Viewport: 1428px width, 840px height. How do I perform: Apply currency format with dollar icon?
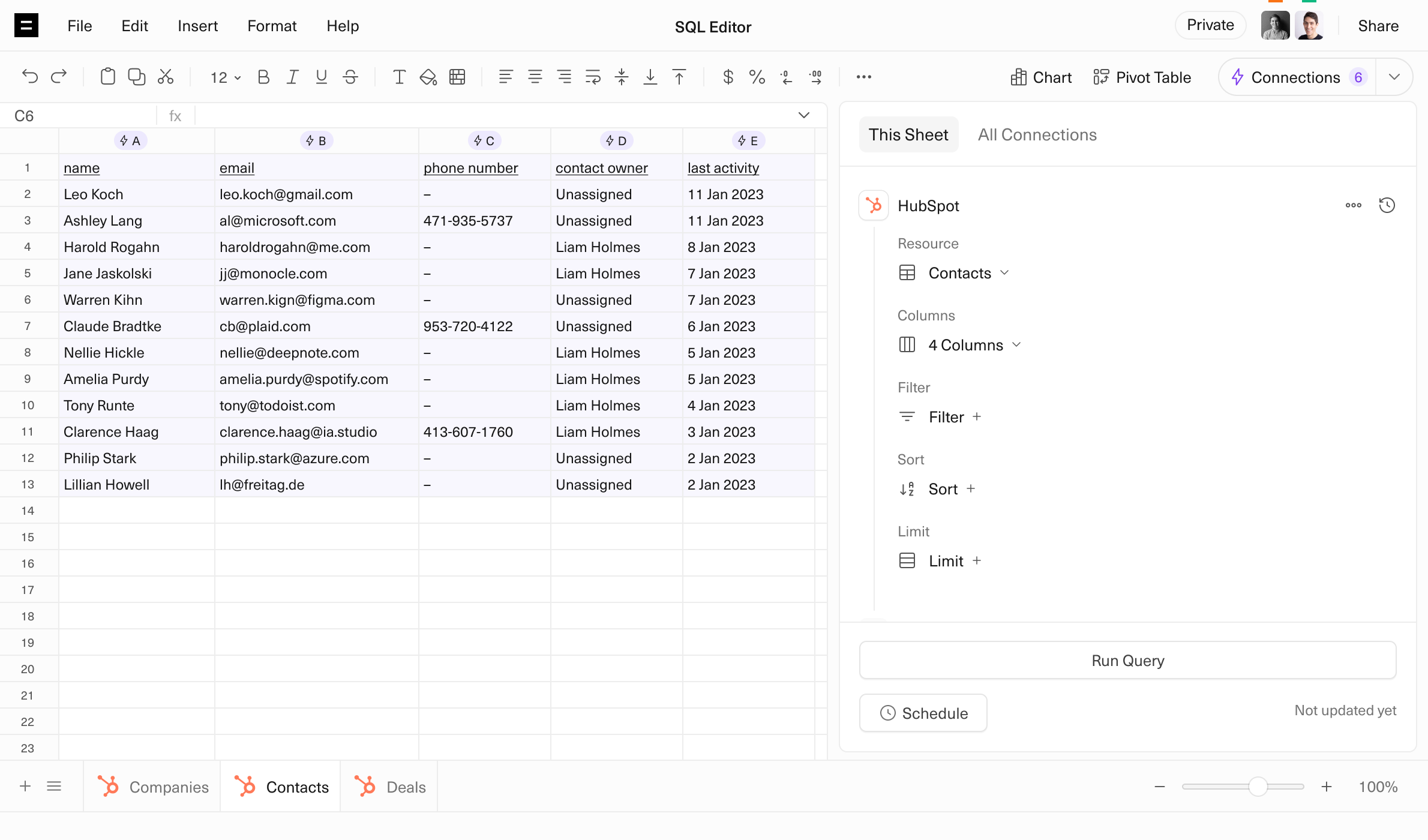pyautogui.click(x=728, y=77)
